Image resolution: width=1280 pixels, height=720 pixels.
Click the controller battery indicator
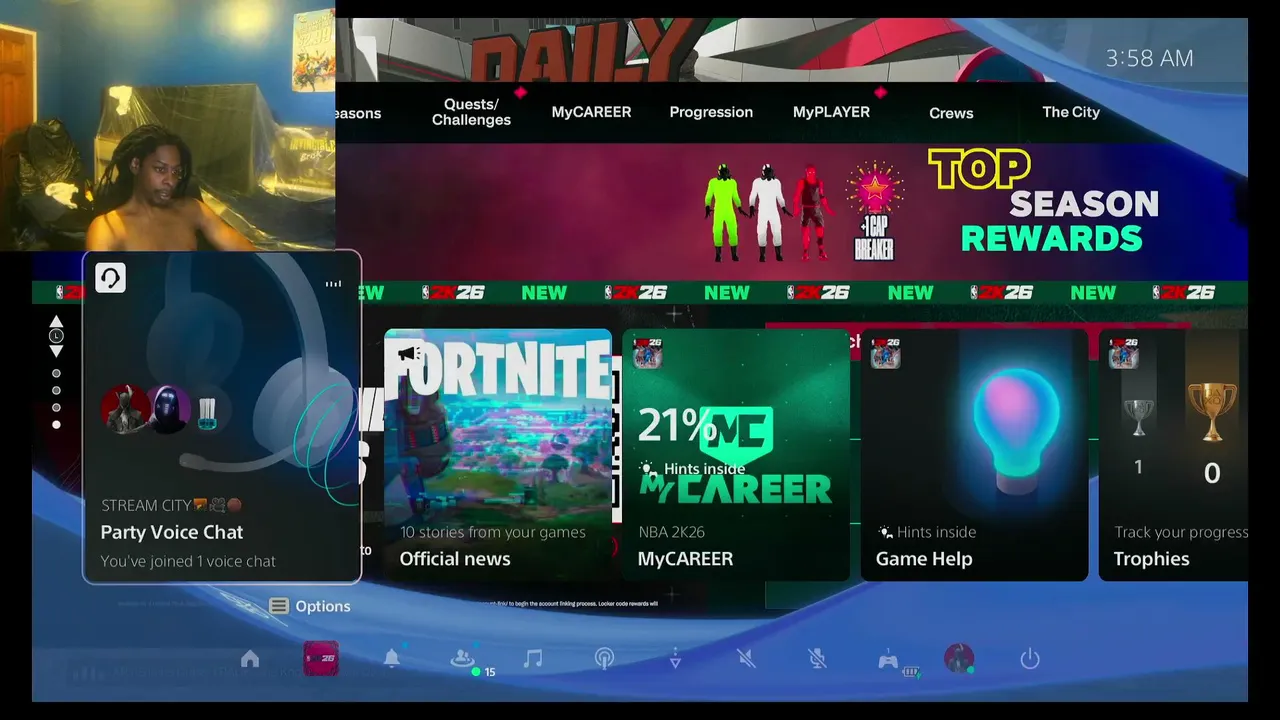click(x=911, y=672)
